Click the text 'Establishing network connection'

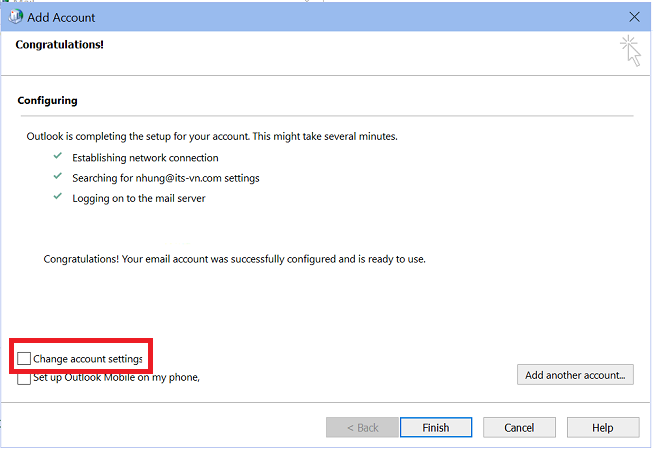145,158
